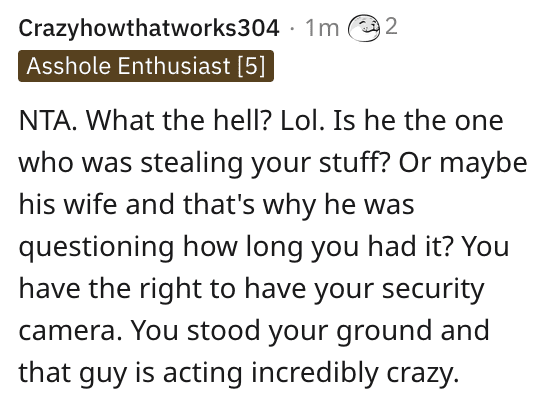546x410 pixels.
Task: Open the Crazyhowthatworks304 user profile
Action: (149, 28)
